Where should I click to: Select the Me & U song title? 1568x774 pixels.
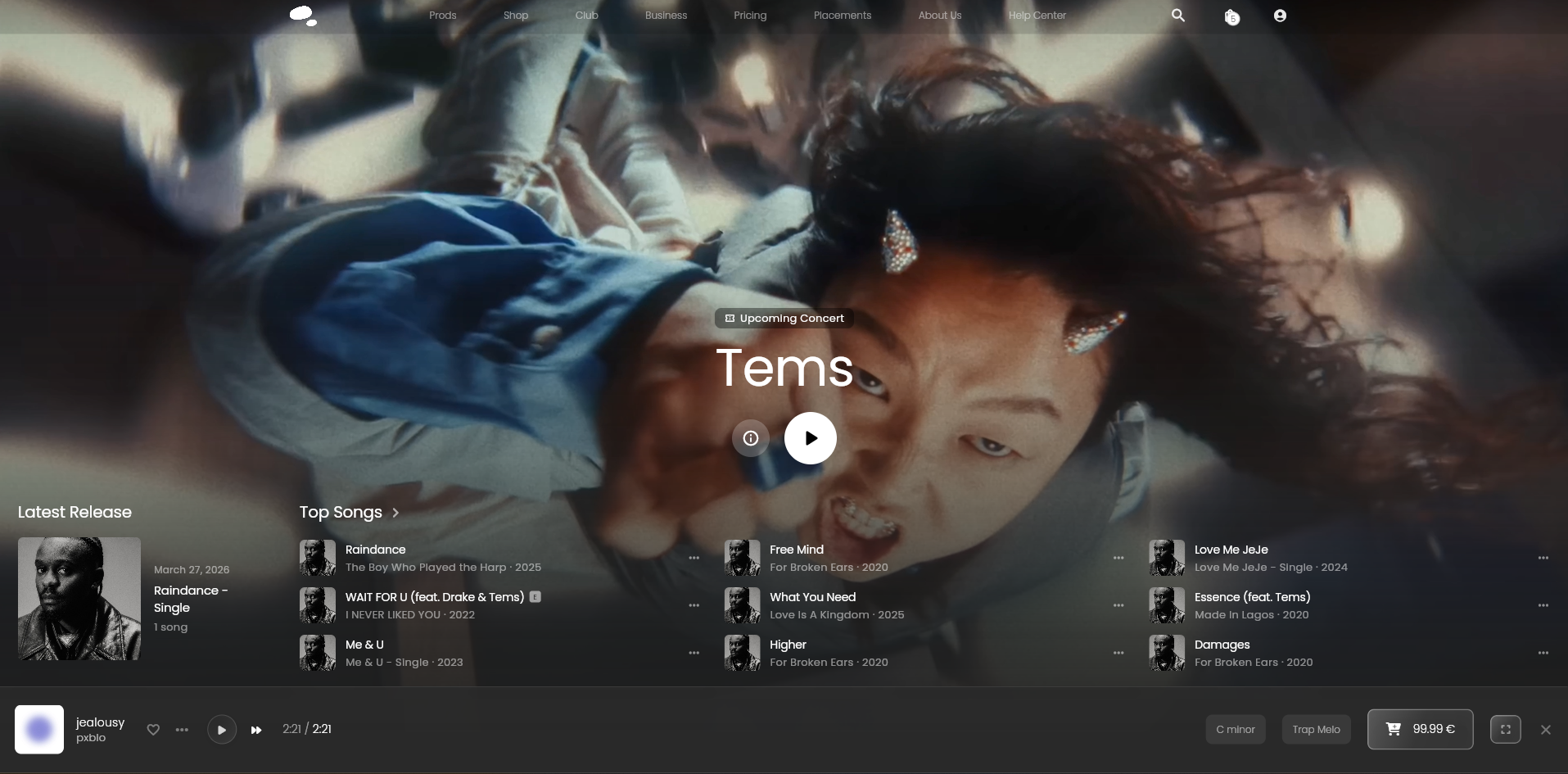pos(364,645)
